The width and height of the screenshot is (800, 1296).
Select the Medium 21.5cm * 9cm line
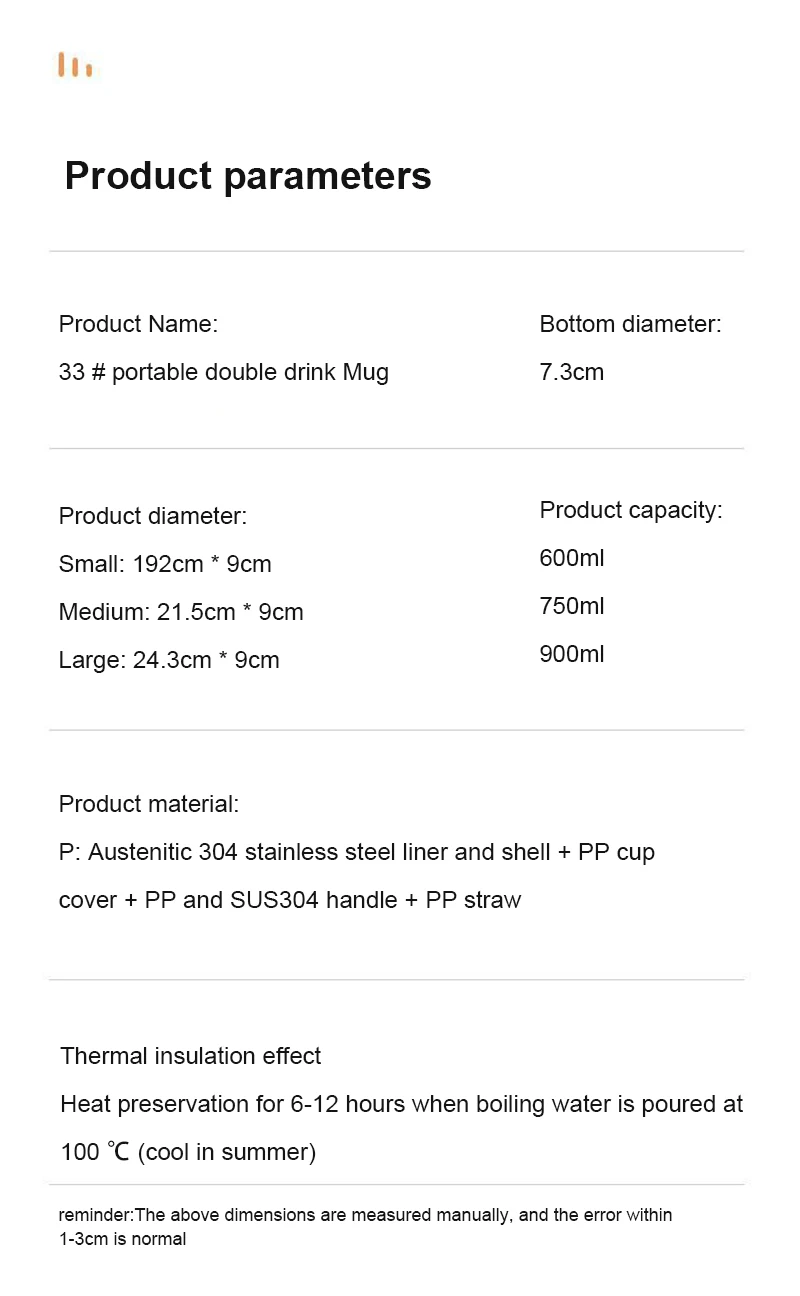coord(181,612)
